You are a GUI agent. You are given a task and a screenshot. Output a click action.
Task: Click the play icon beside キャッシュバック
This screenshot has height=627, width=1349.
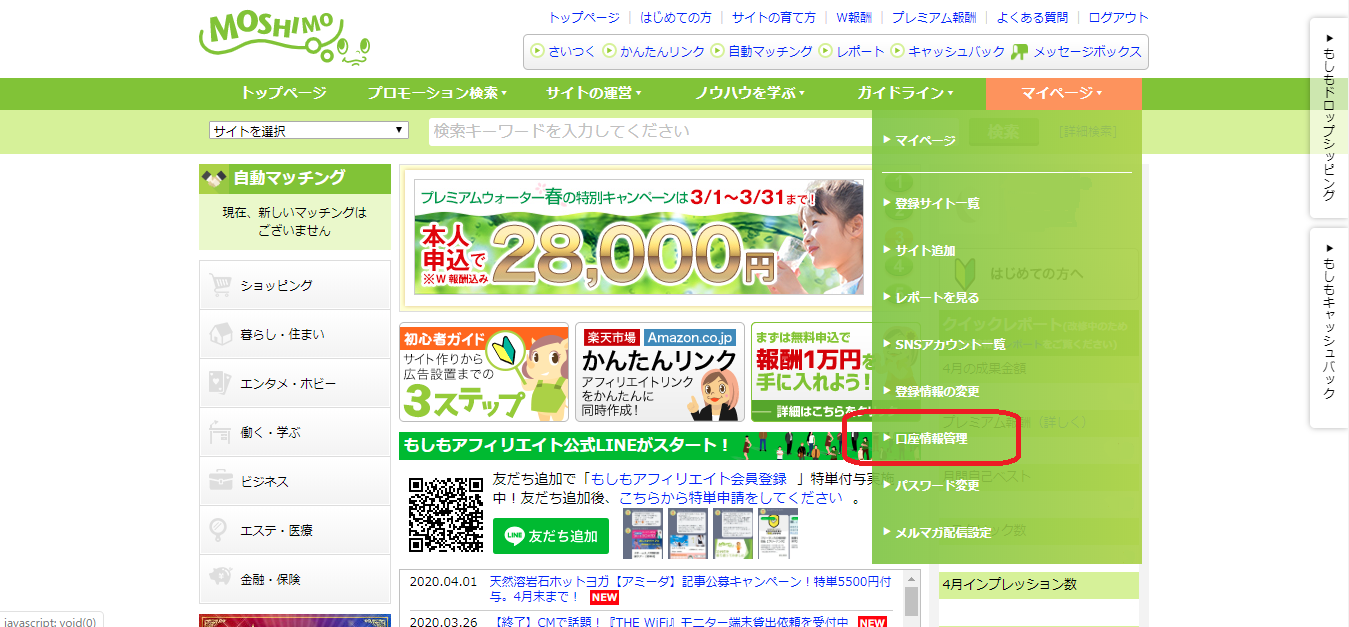pos(898,51)
